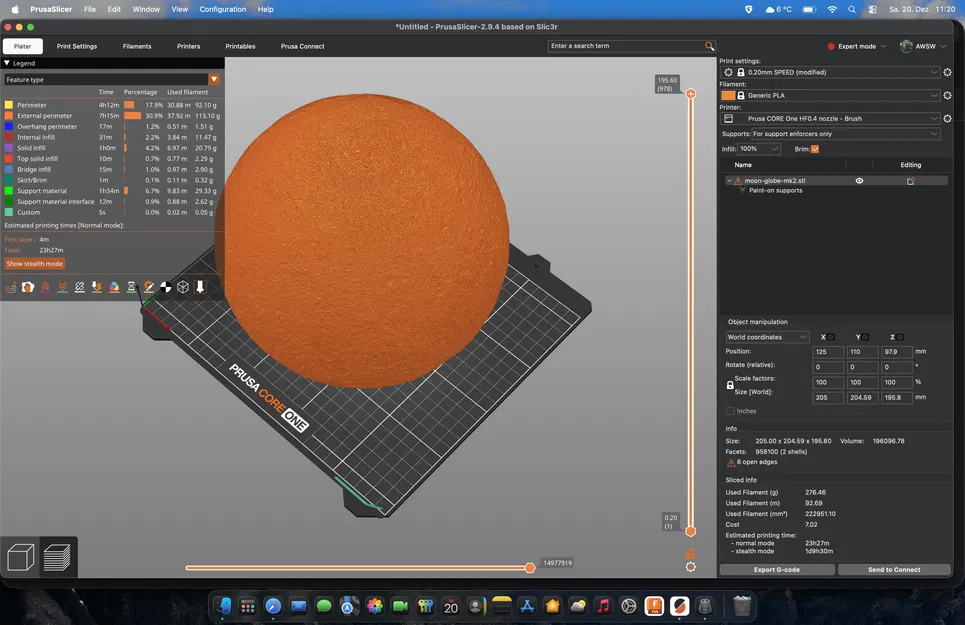Show seams using the seams preview icon
Viewport: 965px width, 625px height.
coord(80,286)
